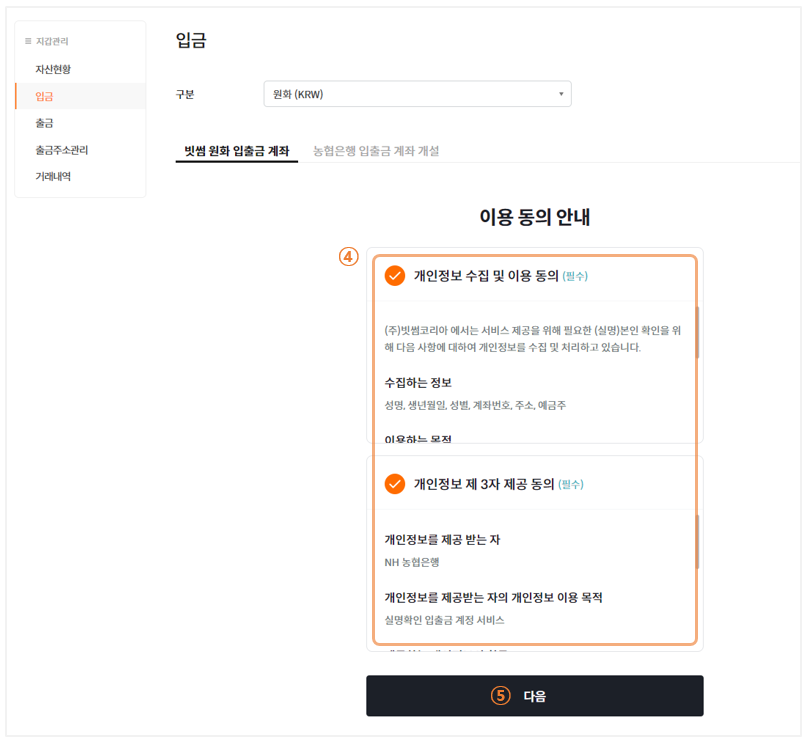This screenshot has height=745, width=808.
Task: Click the 수집하는 정보 heading
Action: pyautogui.click(x=418, y=383)
